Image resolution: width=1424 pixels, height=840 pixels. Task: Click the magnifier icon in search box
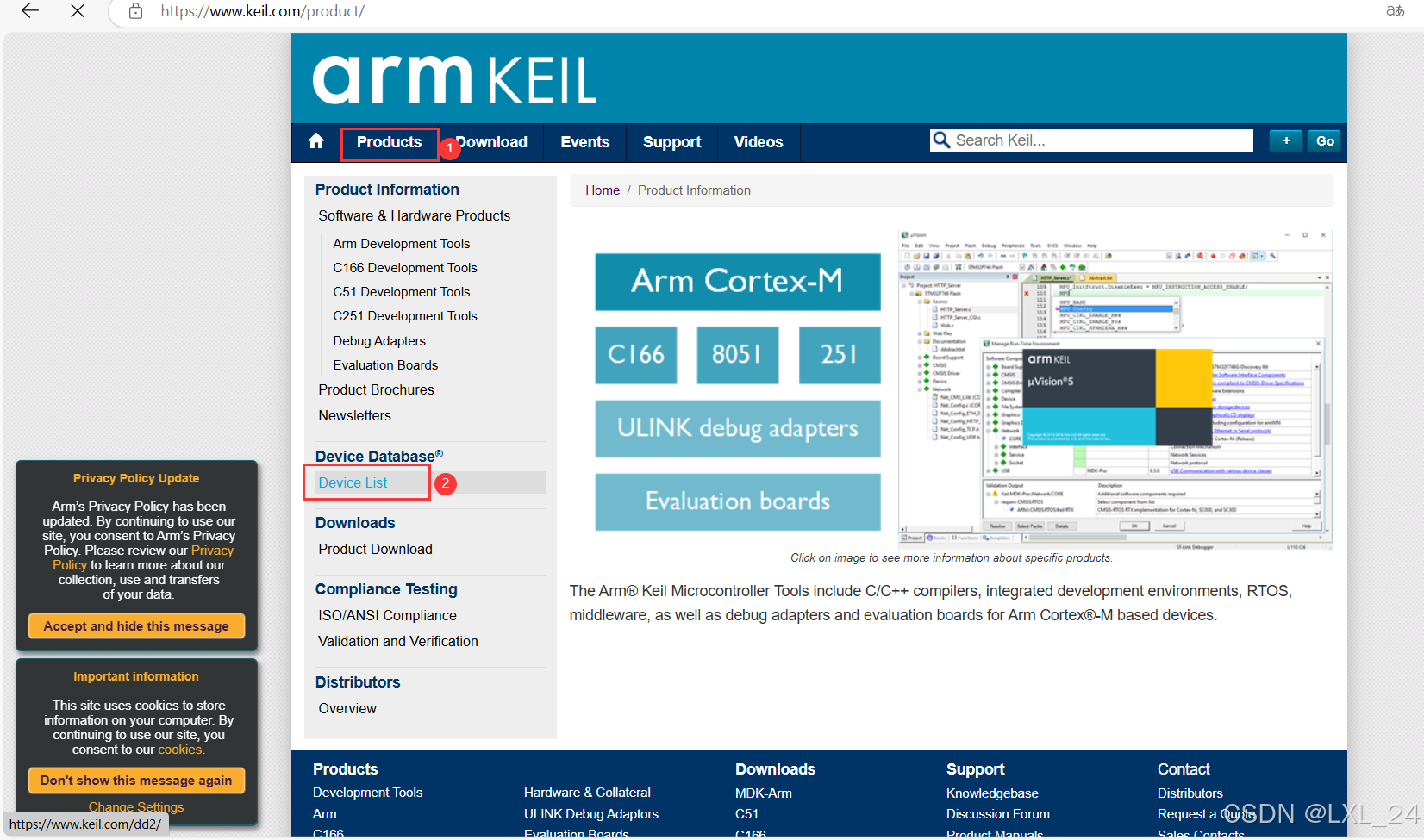941,140
